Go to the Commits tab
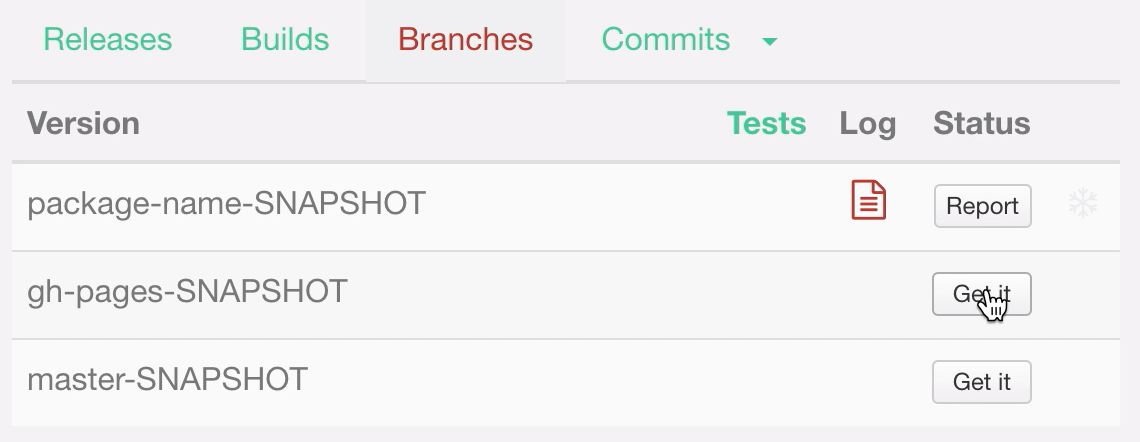1140x442 pixels. point(666,40)
